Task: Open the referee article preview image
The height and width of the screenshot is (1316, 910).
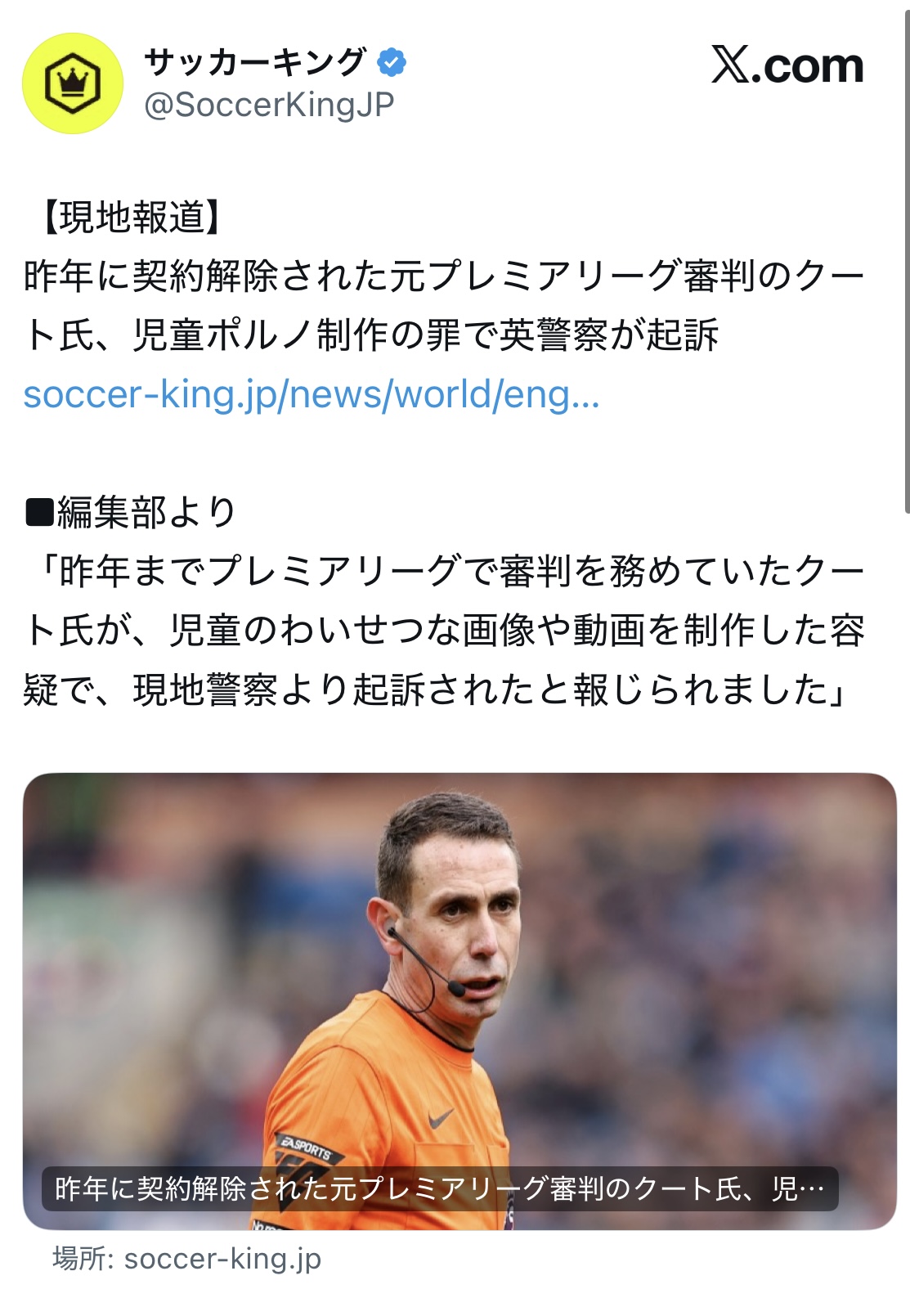Action: [x=459, y=1000]
